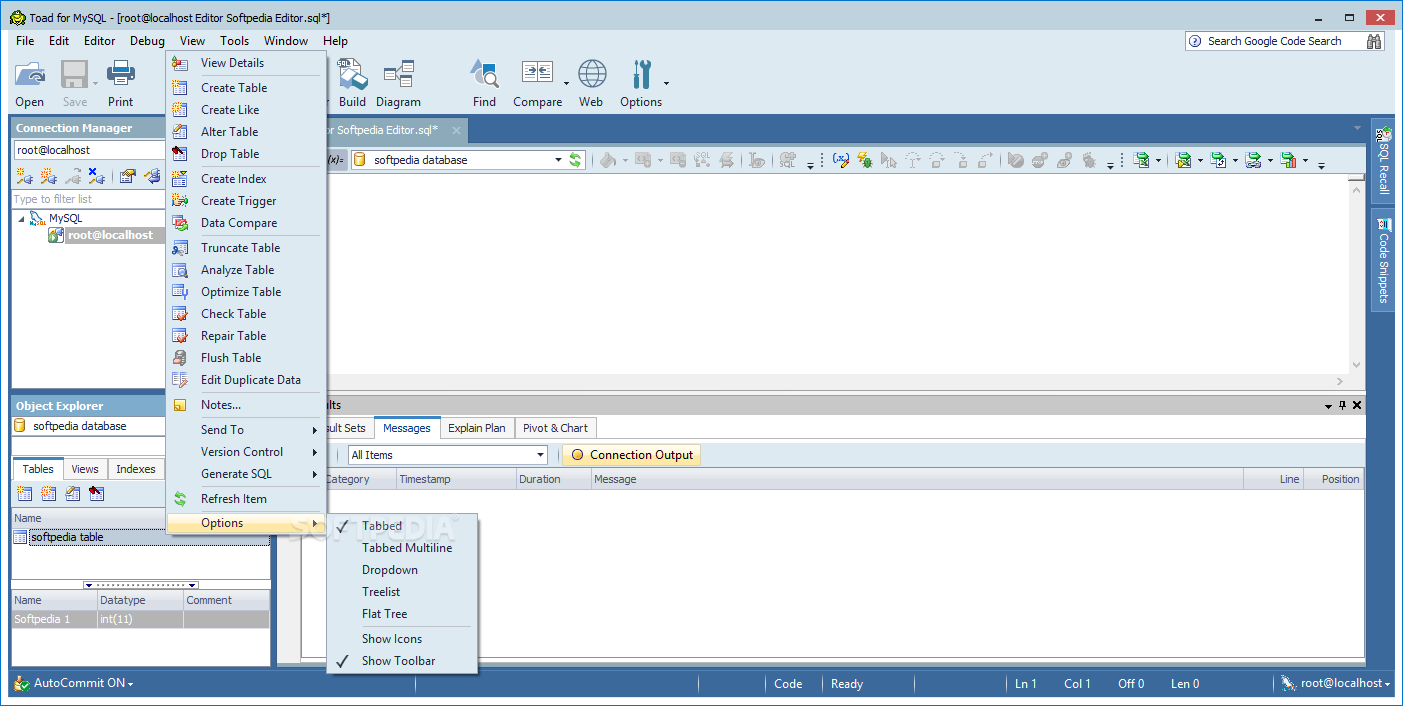Click the Options tools icon
Screen dimensions: 1403x706
(641, 75)
